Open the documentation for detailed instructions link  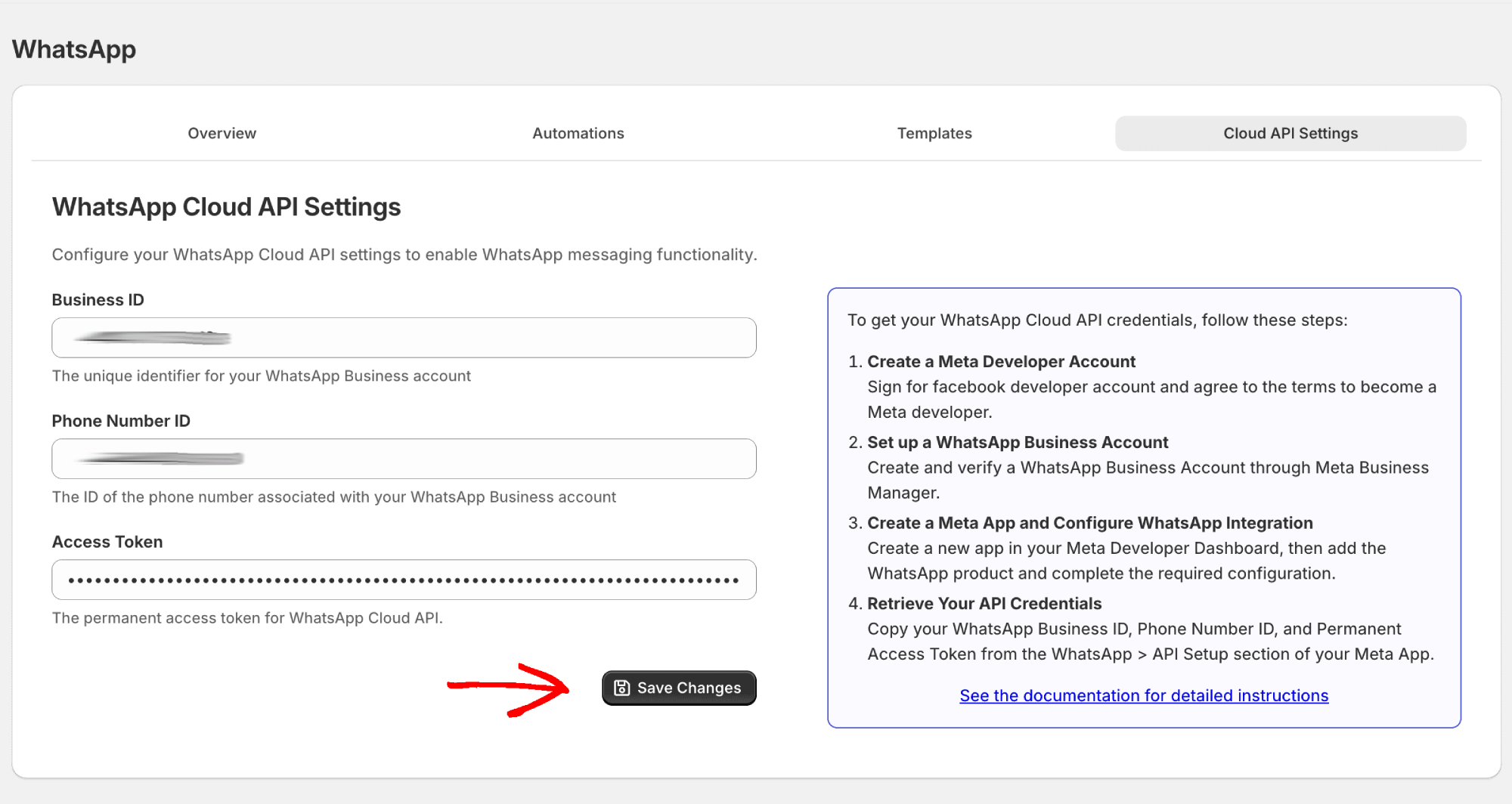click(x=1143, y=695)
